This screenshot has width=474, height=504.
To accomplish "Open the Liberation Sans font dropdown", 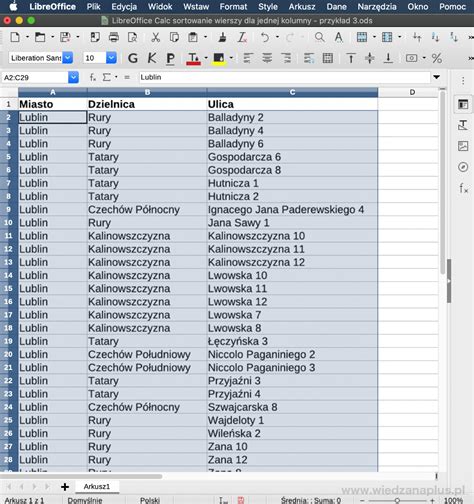I will click(x=68, y=58).
